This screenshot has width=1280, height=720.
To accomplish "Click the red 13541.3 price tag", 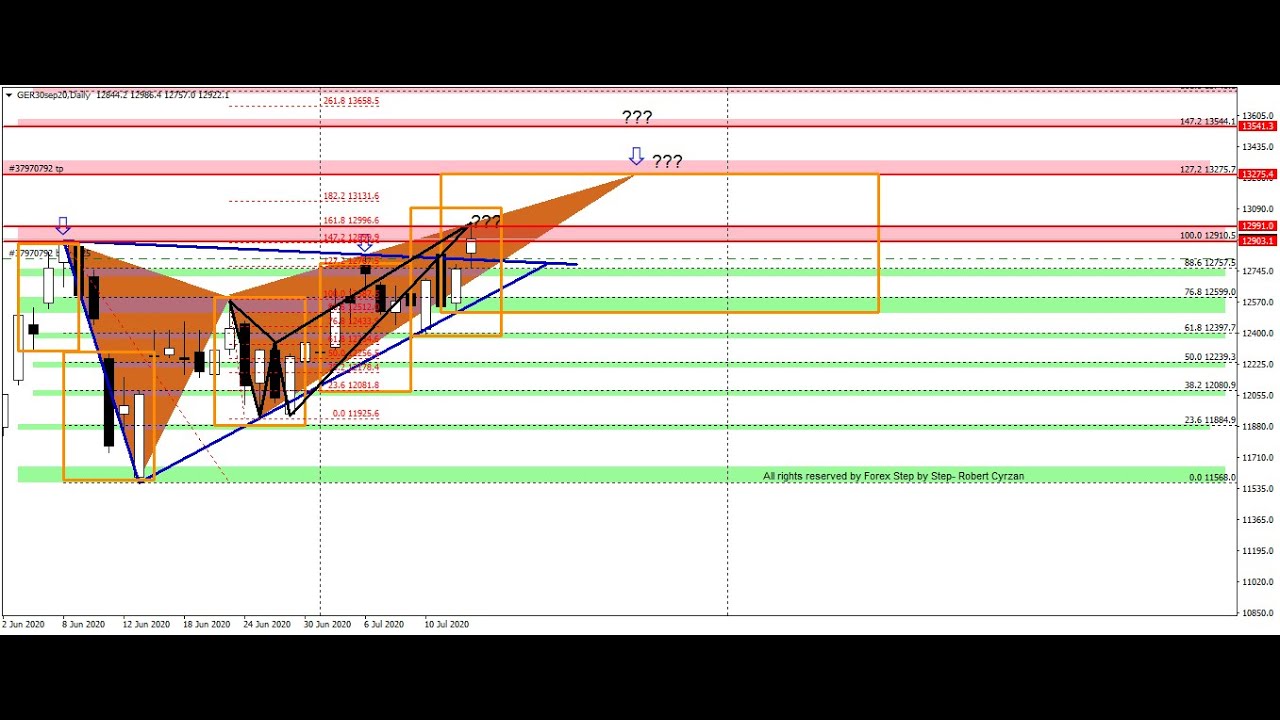I will click(1258, 126).
